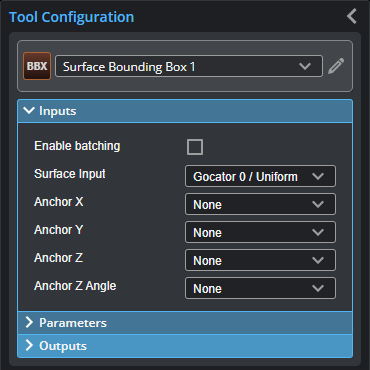The image size is (370, 370).
Task: Open the Anchor Z dropdown
Action: [260, 260]
